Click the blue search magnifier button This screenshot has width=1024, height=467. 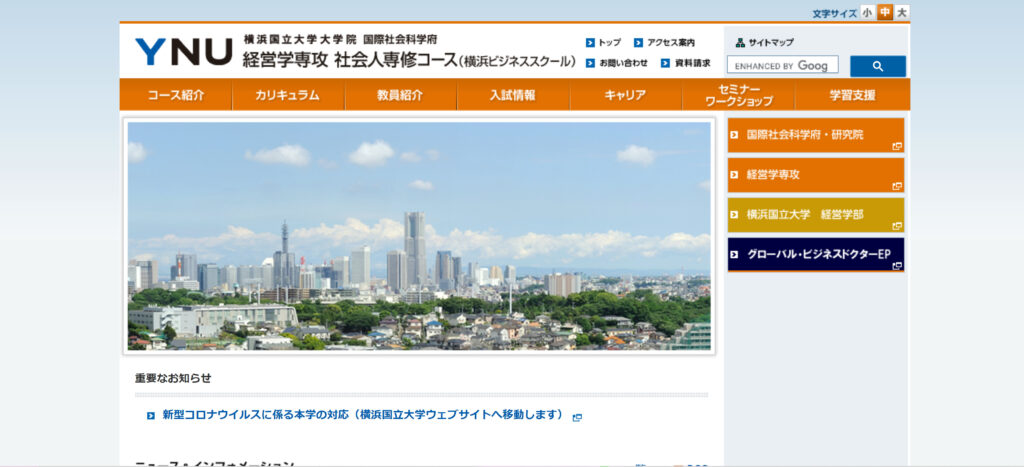877,66
